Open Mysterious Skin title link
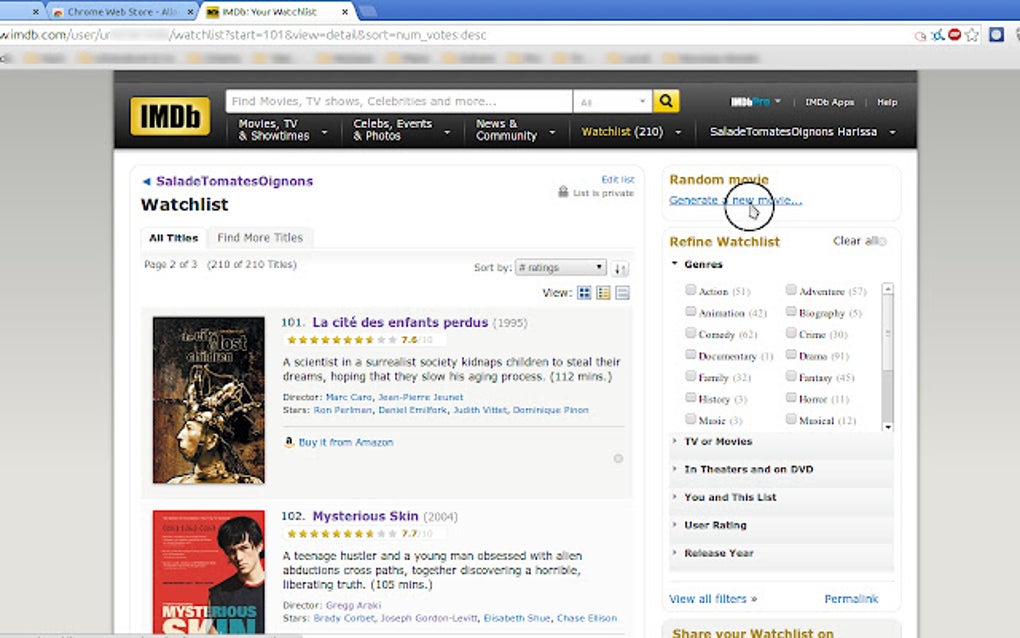The height and width of the screenshot is (638, 1020). click(x=365, y=516)
